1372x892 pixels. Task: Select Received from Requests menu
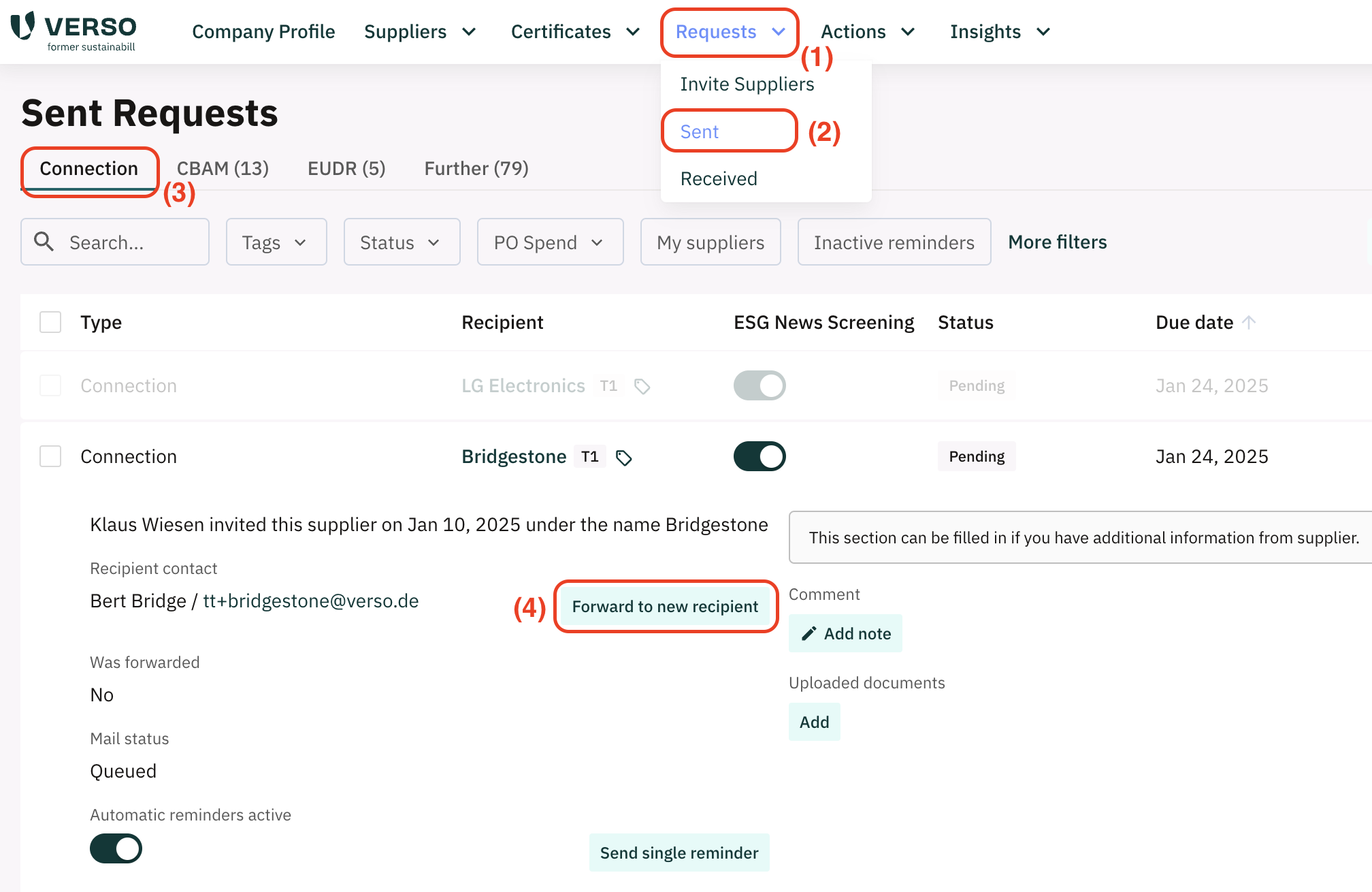click(719, 178)
